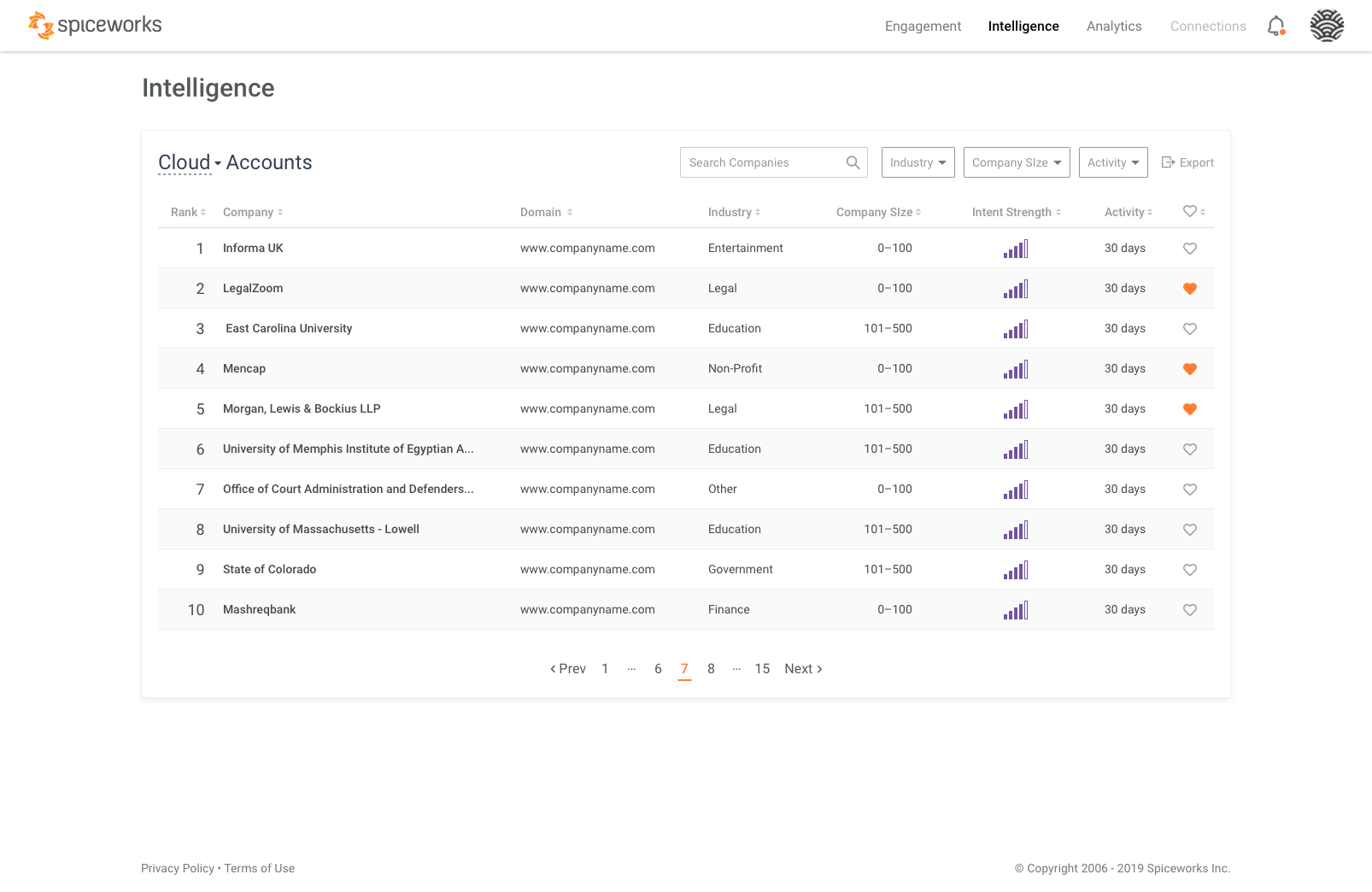
Task: Sort table by Intent Strength column
Action: pyautogui.click(x=1017, y=212)
